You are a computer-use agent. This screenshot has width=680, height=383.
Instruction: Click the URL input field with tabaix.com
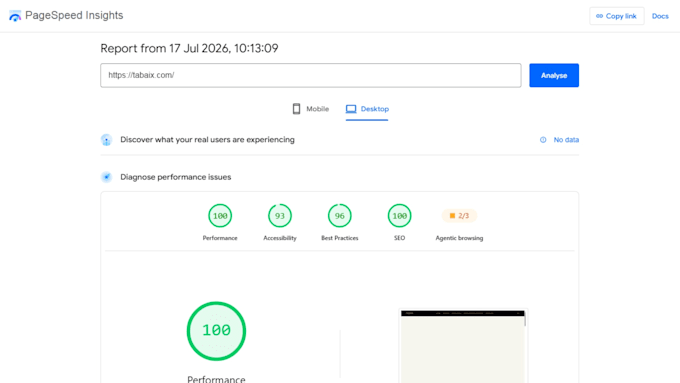coord(311,75)
